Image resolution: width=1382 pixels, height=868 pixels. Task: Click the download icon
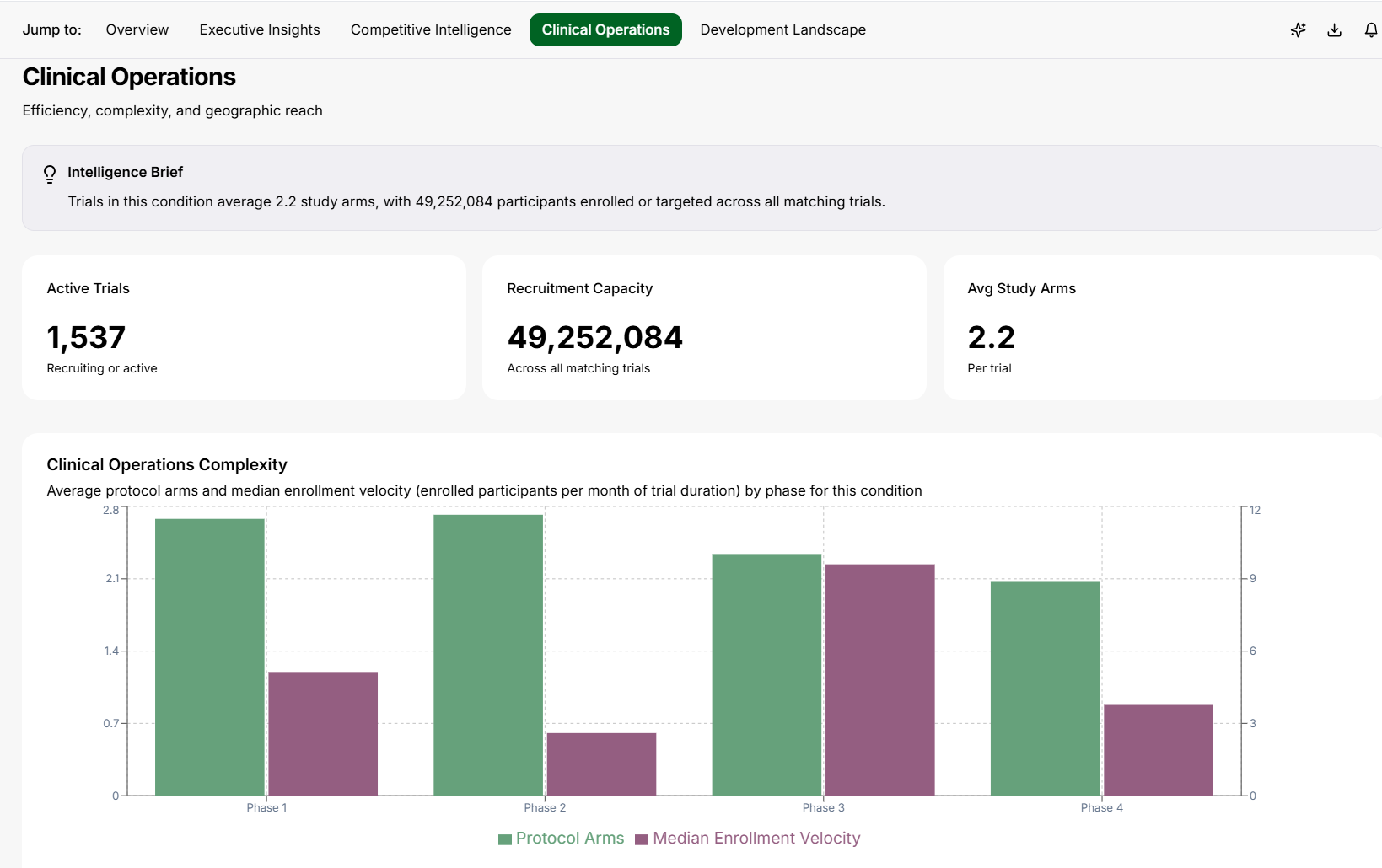click(1334, 30)
